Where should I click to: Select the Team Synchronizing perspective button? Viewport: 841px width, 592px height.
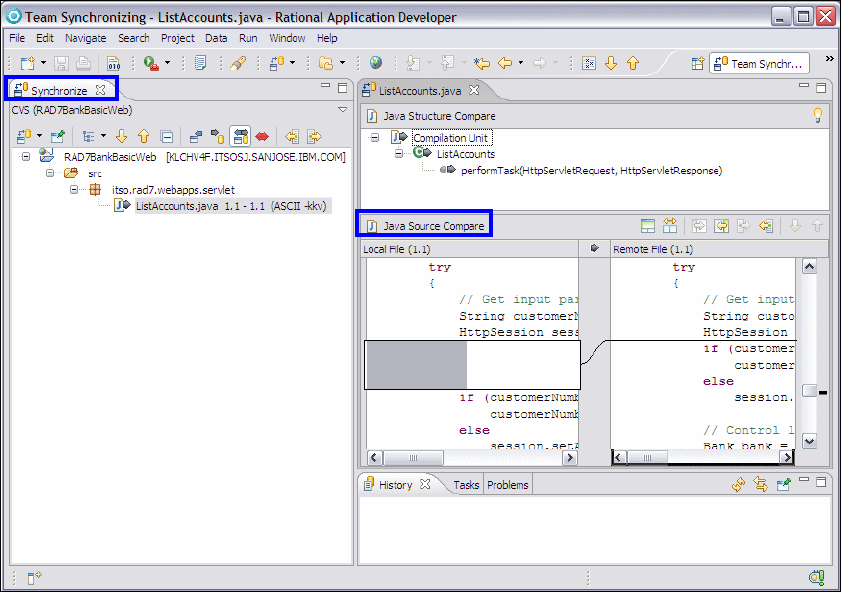760,63
